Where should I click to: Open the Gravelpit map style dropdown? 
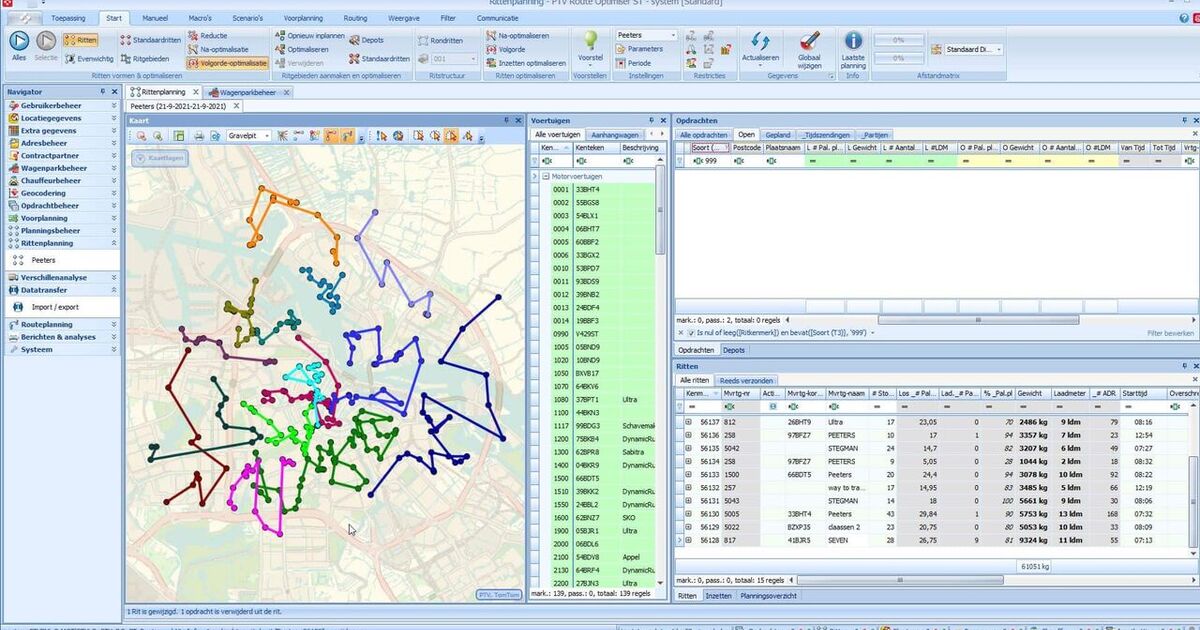point(248,136)
